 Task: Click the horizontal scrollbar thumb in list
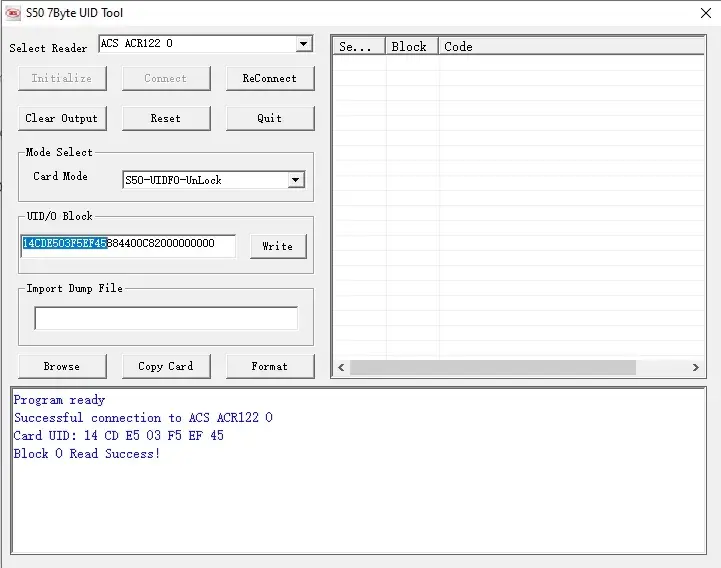492,368
